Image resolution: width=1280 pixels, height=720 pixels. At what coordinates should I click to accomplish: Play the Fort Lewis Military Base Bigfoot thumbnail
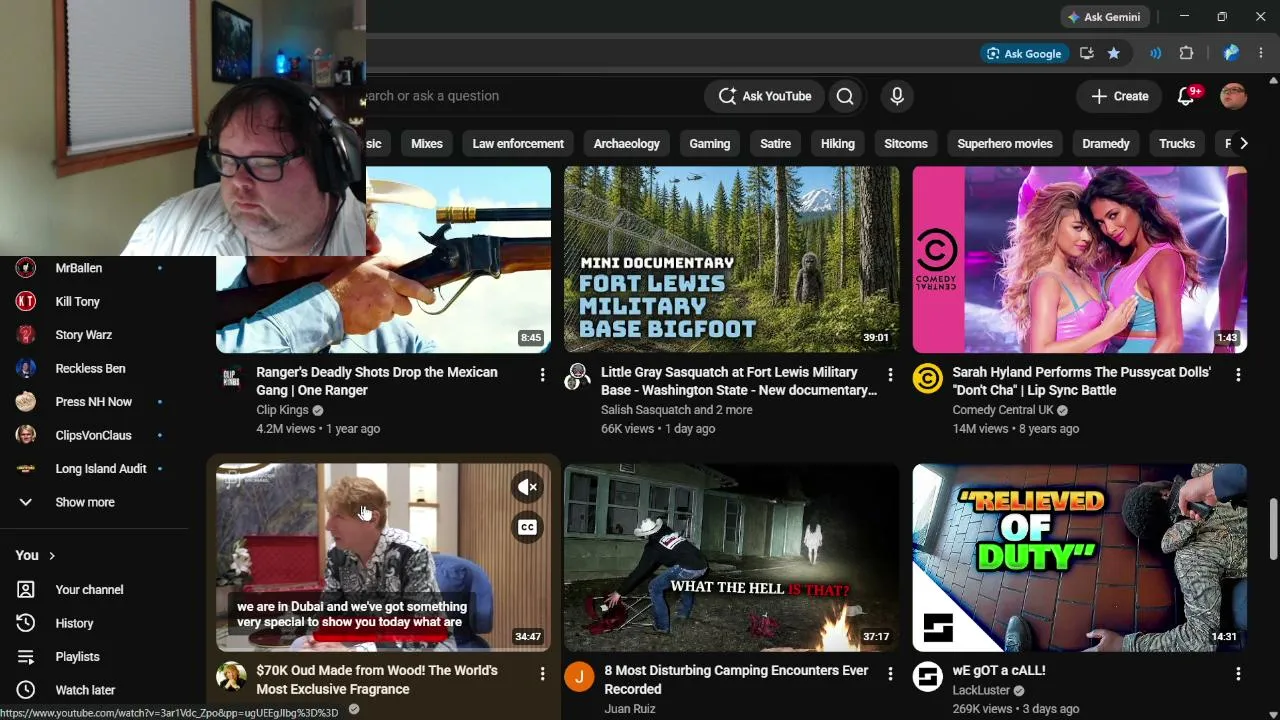pyautogui.click(x=731, y=259)
